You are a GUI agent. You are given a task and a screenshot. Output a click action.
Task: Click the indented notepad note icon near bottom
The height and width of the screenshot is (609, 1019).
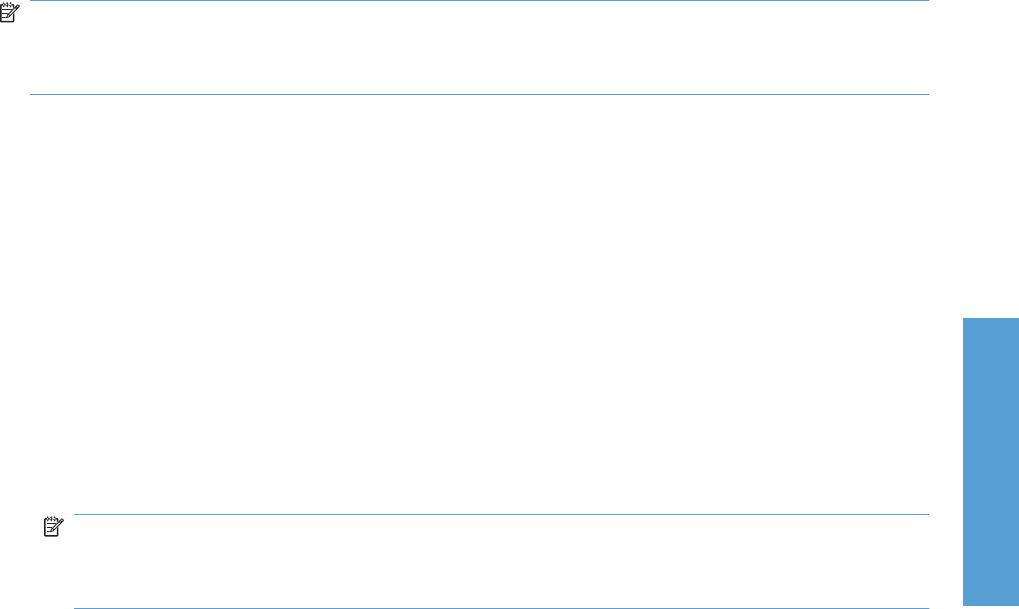pyautogui.click(x=53, y=526)
